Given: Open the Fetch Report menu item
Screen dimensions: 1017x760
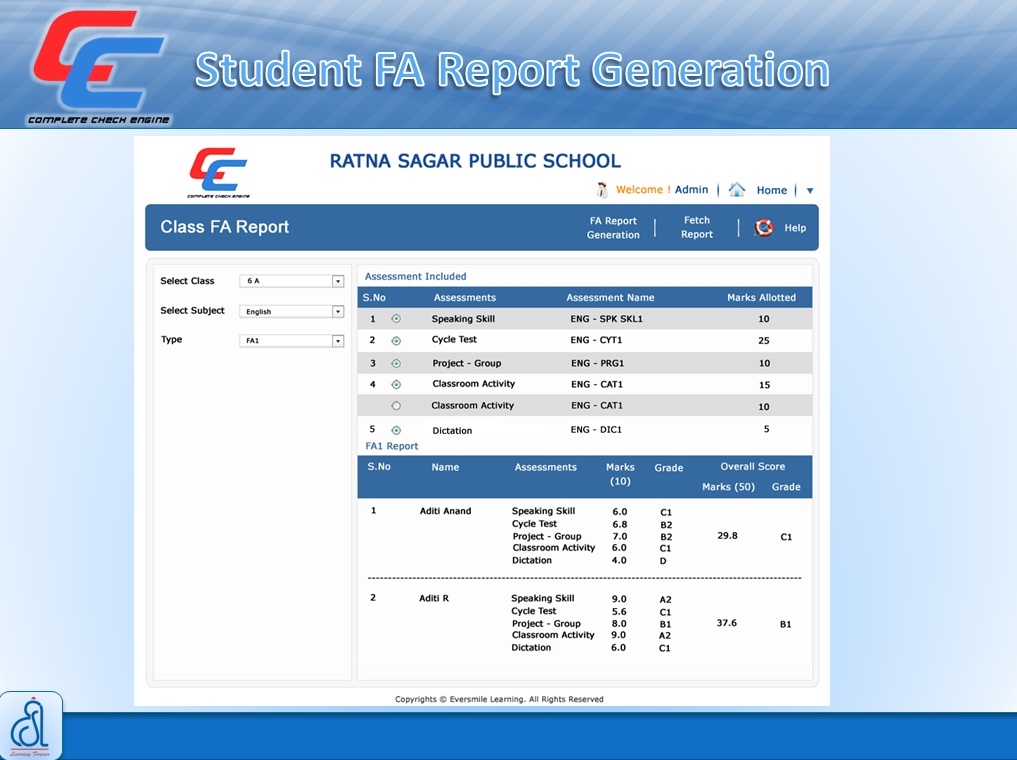Looking at the screenshot, I should click(x=697, y=227).
